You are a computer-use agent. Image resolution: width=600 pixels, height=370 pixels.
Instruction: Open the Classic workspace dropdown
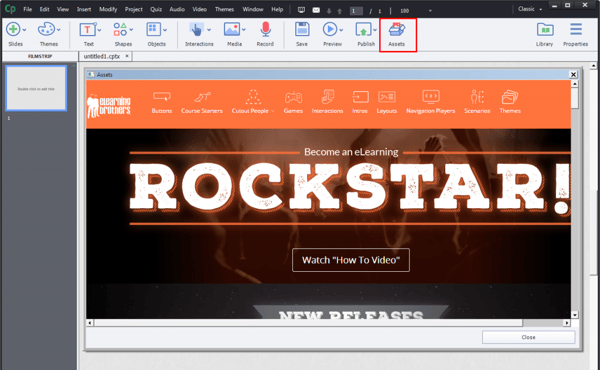(x=530, y=9)
